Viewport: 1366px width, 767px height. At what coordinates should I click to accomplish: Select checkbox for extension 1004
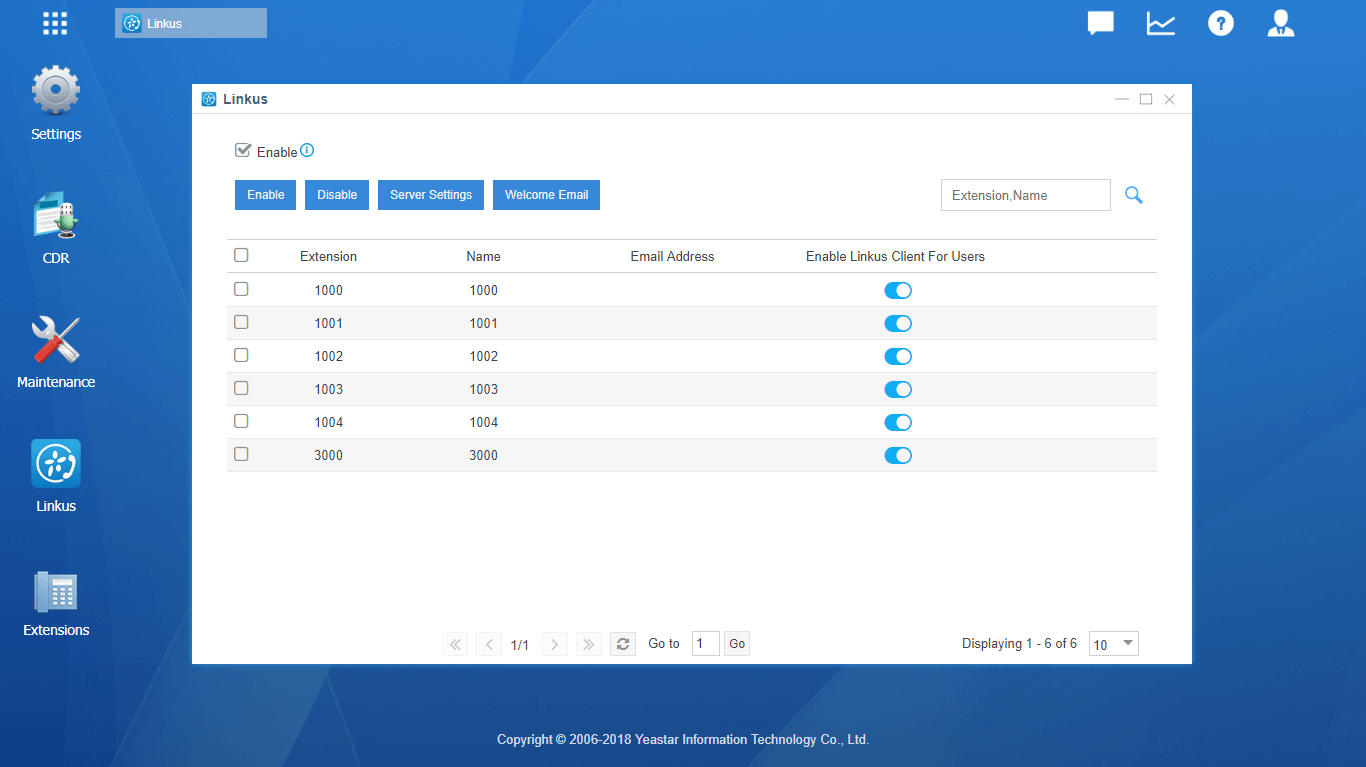241,421
